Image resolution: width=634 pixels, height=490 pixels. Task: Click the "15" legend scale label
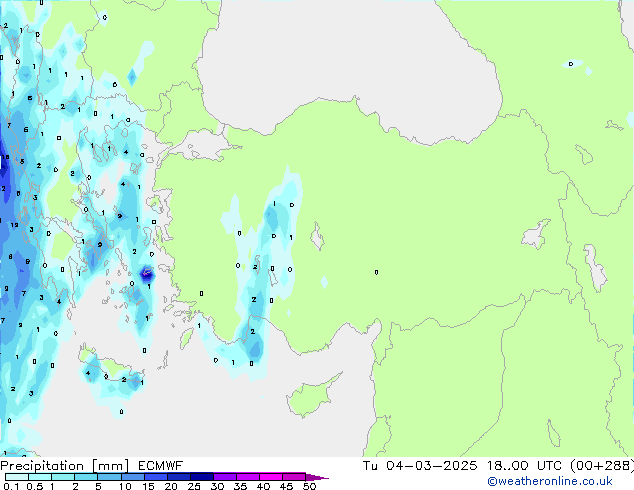148,486
